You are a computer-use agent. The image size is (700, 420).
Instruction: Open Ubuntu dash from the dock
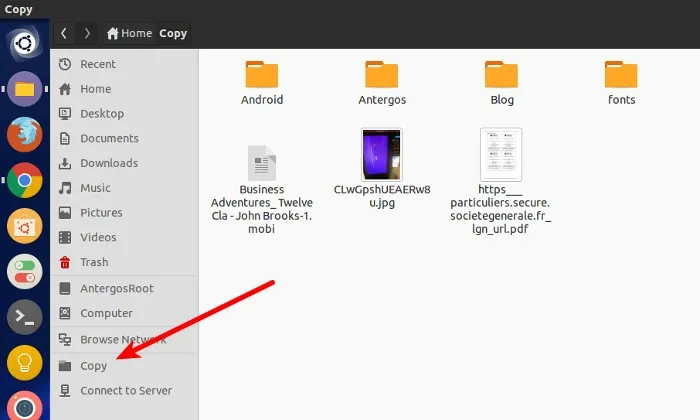[25, 43]
